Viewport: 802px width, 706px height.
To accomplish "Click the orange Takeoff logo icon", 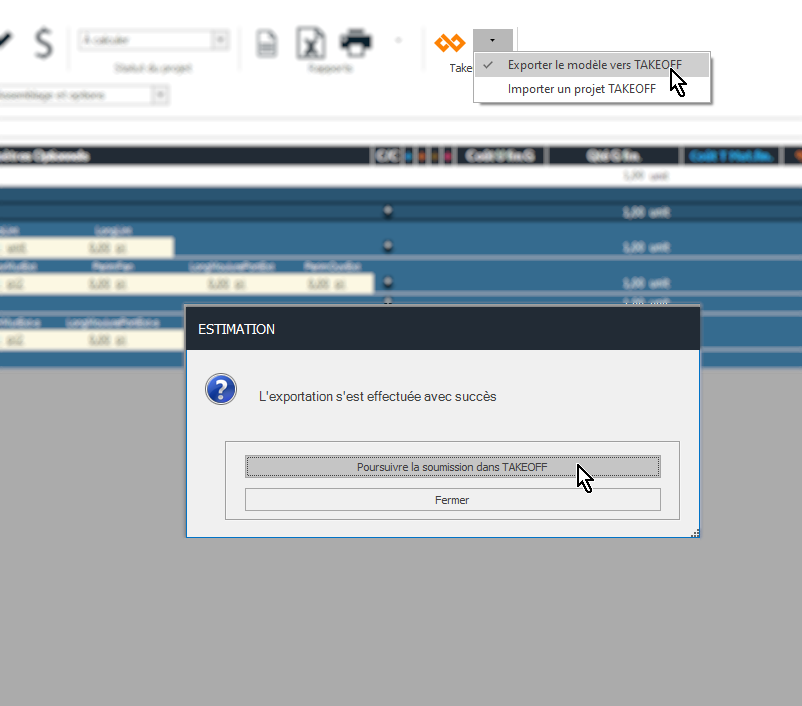I will [x=450, y=42].
